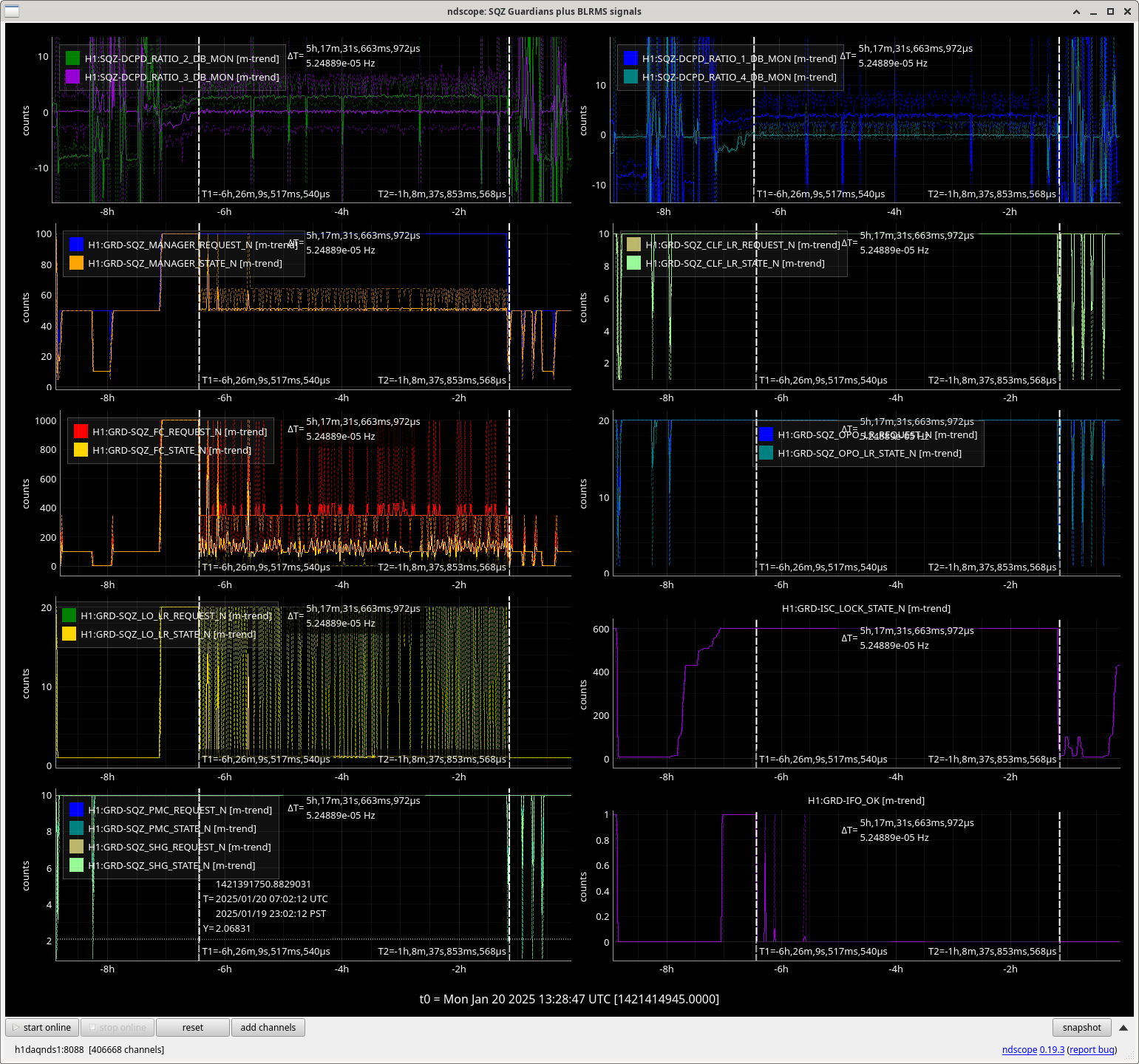Click yellow swatch for GRD-SQZ_LO_LR_STATE_N

click(x=69, y=634)
